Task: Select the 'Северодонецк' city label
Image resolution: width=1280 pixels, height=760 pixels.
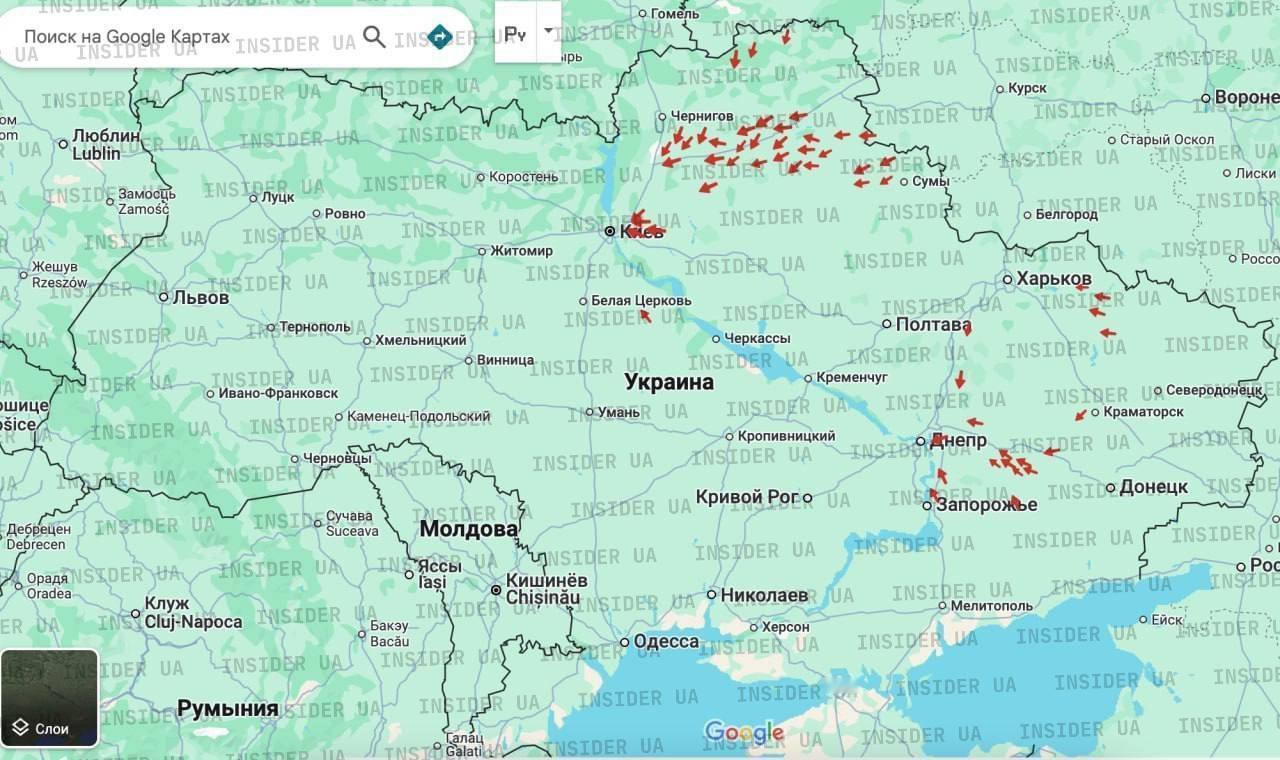Action: pos(1213,391)
